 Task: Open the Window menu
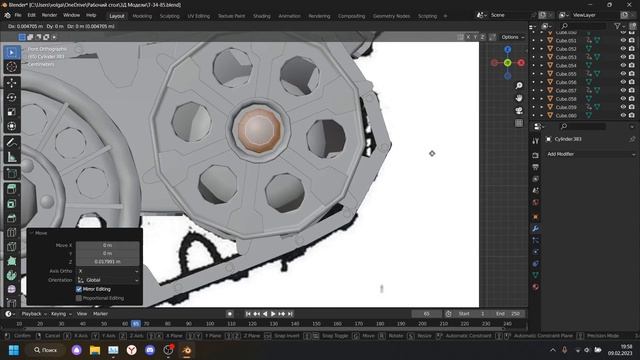[71, 15]
